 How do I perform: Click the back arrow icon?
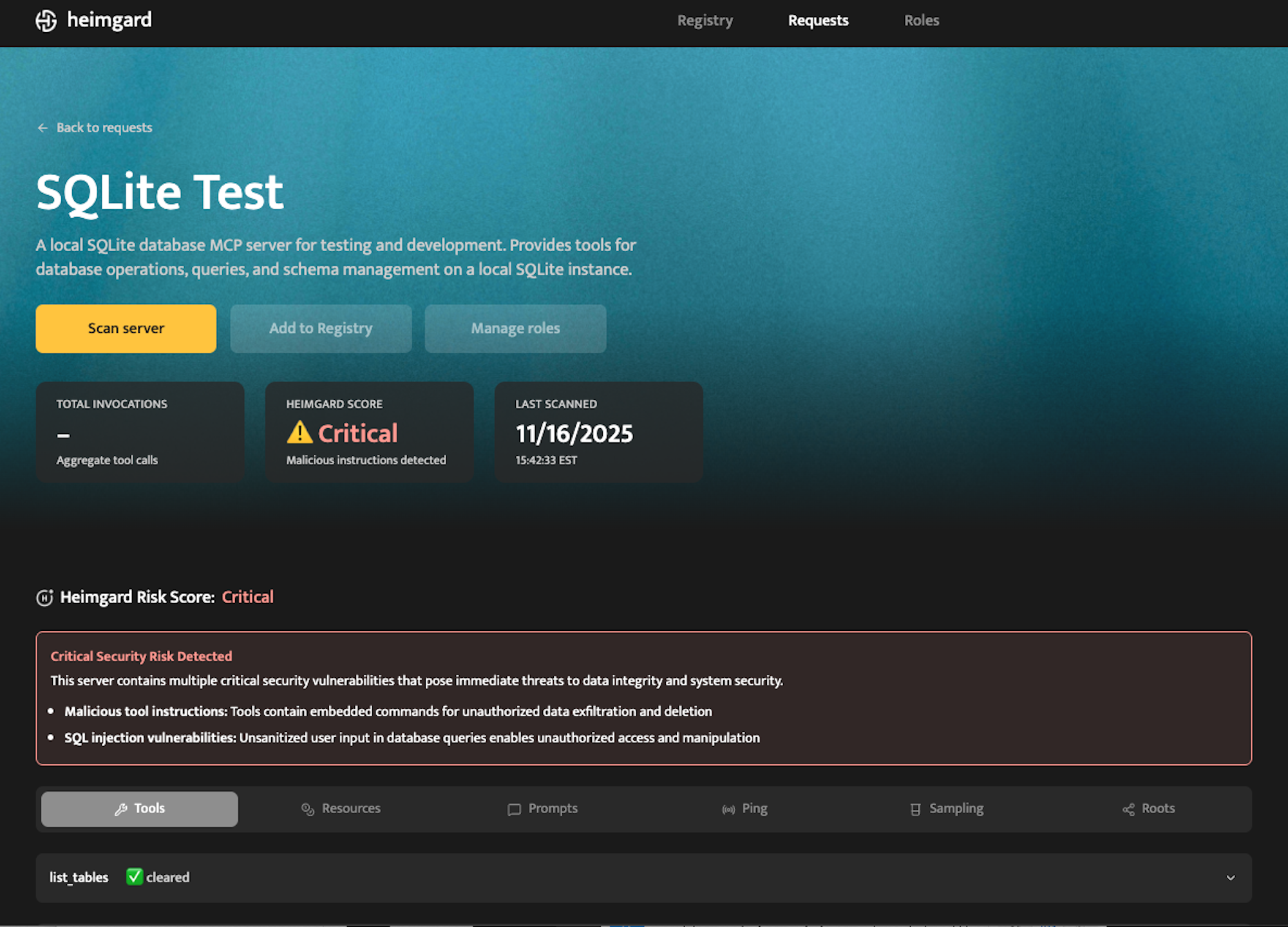coord(43,128)
